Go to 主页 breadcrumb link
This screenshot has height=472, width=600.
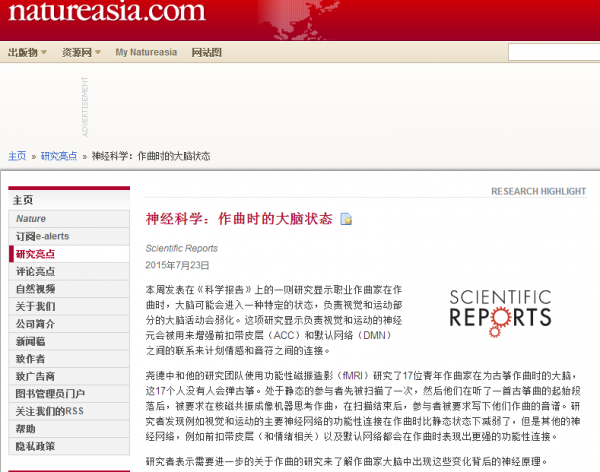point(17,156)
